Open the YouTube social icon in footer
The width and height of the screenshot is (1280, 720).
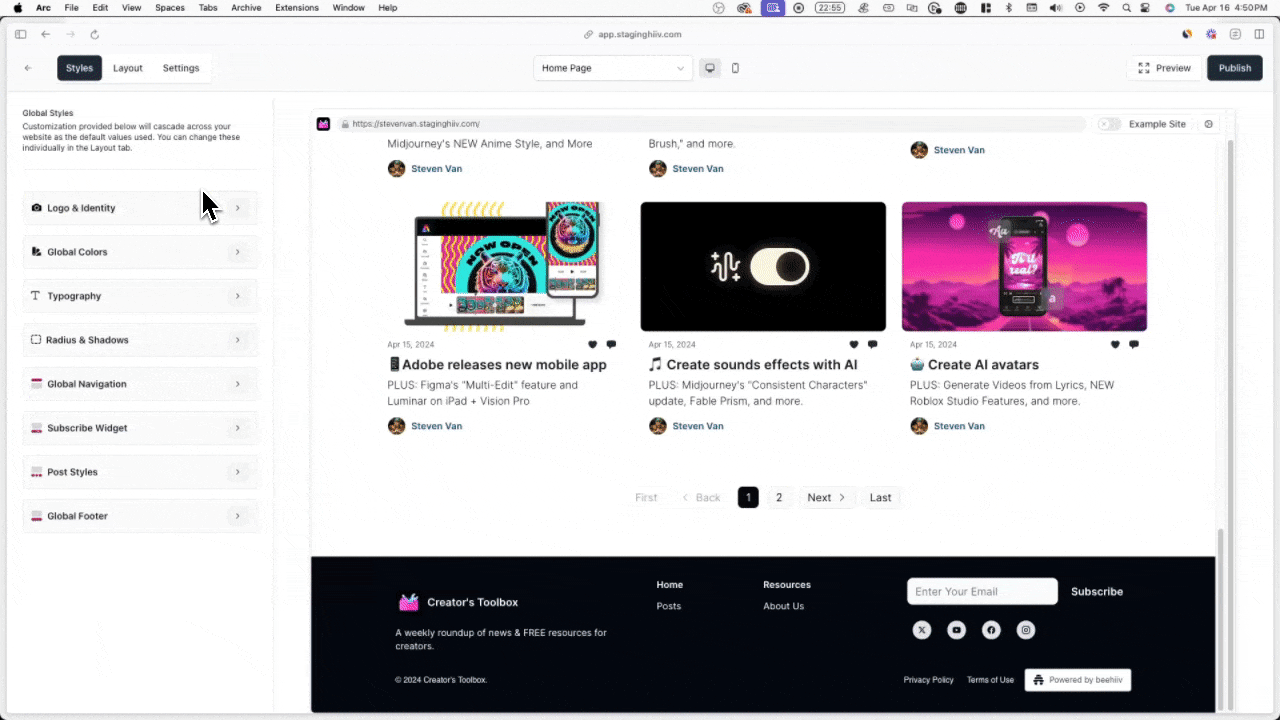957,630
